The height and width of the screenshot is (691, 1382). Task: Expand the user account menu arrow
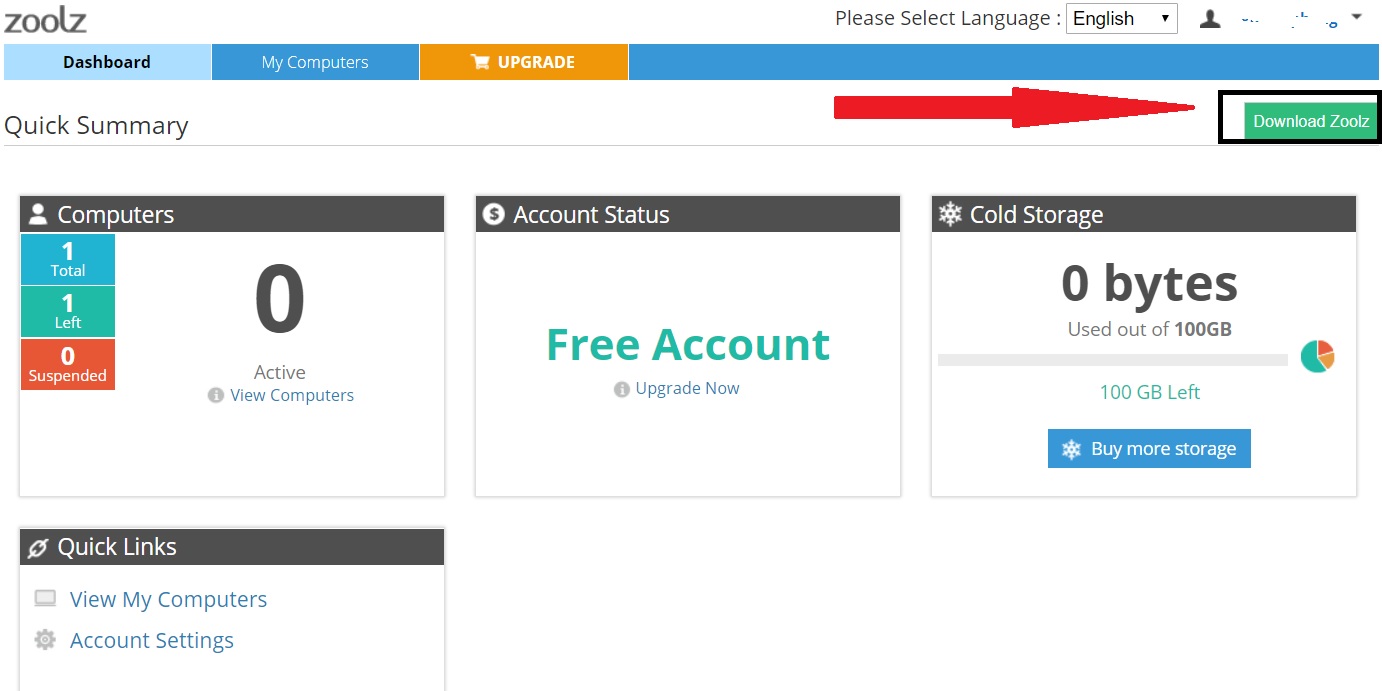[x=1356, y=17]
